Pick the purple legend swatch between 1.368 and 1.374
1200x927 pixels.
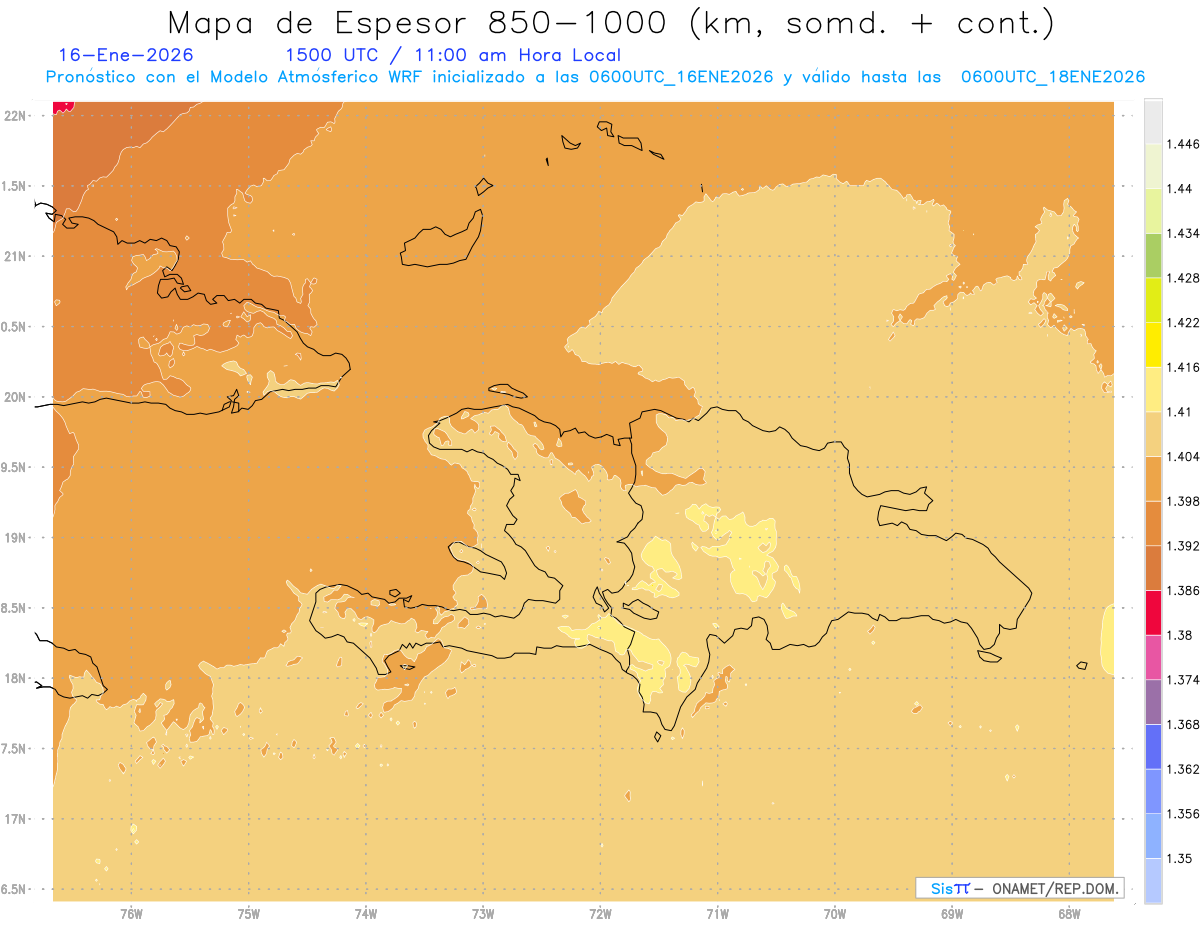[1153, 702]
